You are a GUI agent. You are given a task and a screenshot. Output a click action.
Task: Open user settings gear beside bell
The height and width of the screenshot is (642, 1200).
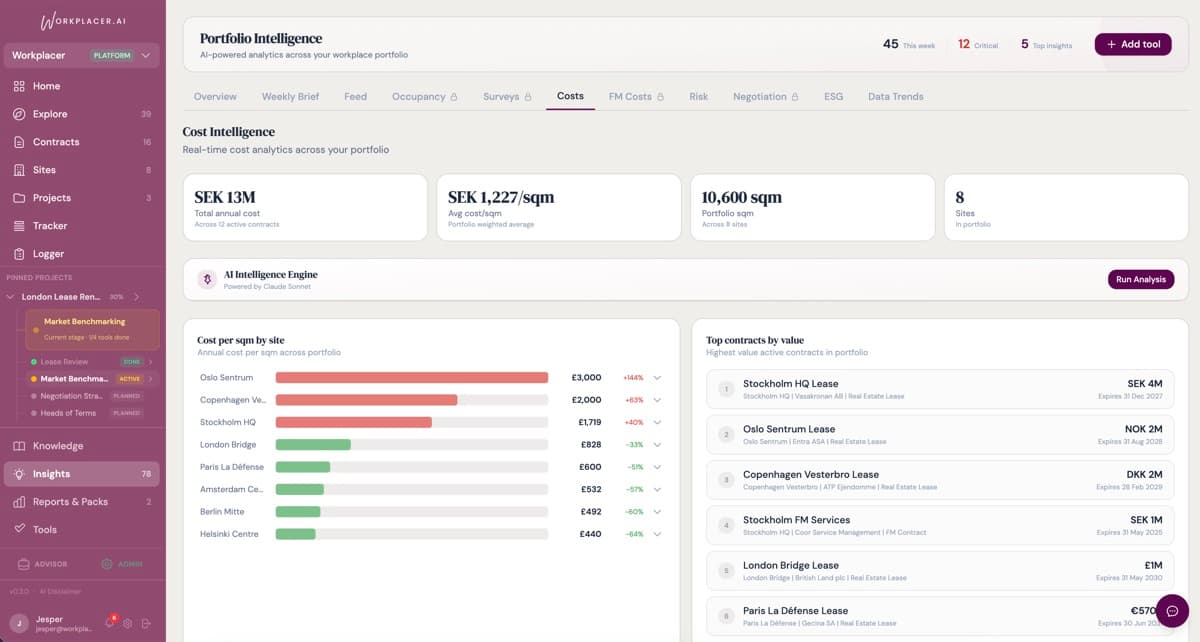(x=128, y=624)
